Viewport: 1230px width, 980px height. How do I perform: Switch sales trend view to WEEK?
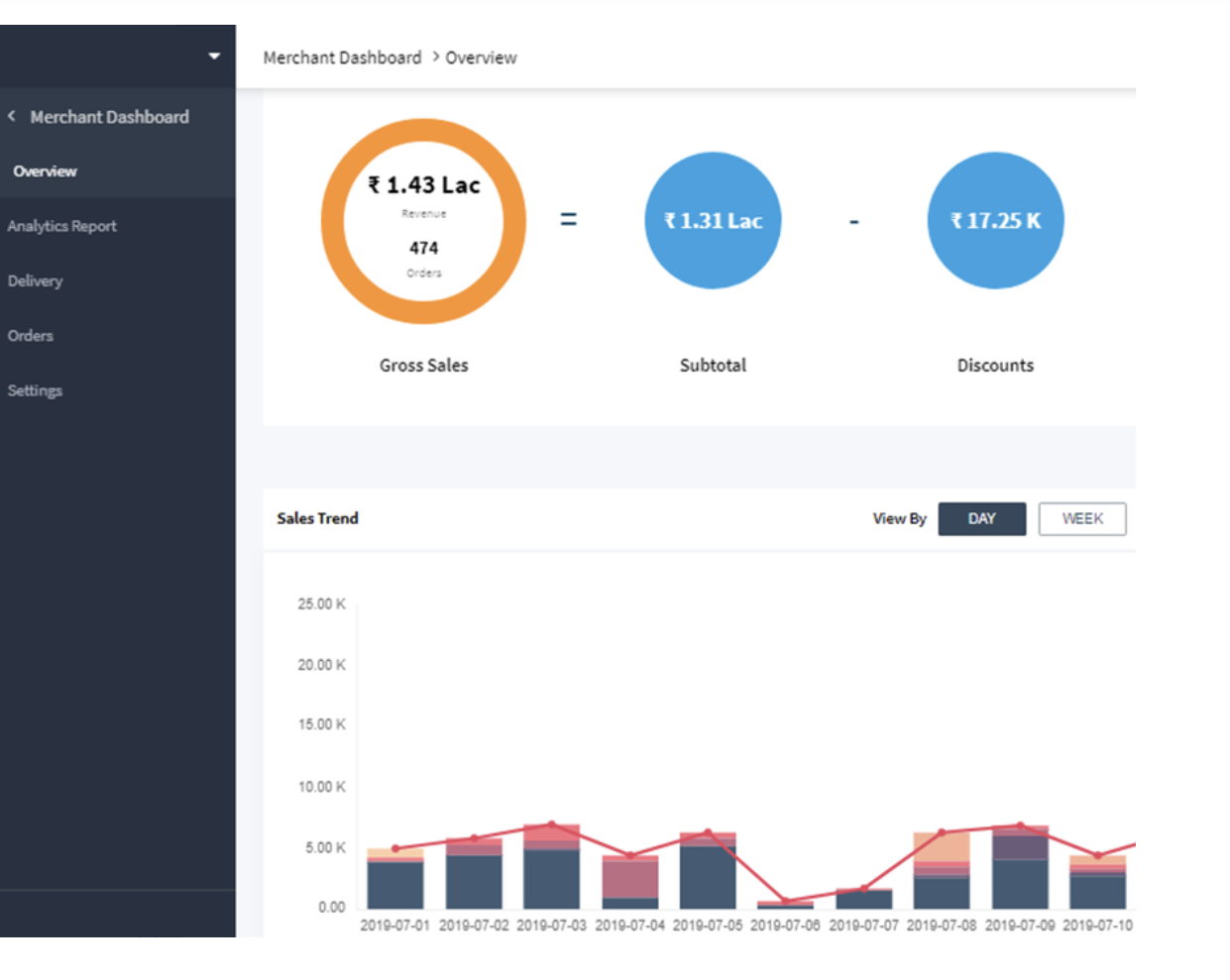pyautogui.click(x=1082, y=518)
